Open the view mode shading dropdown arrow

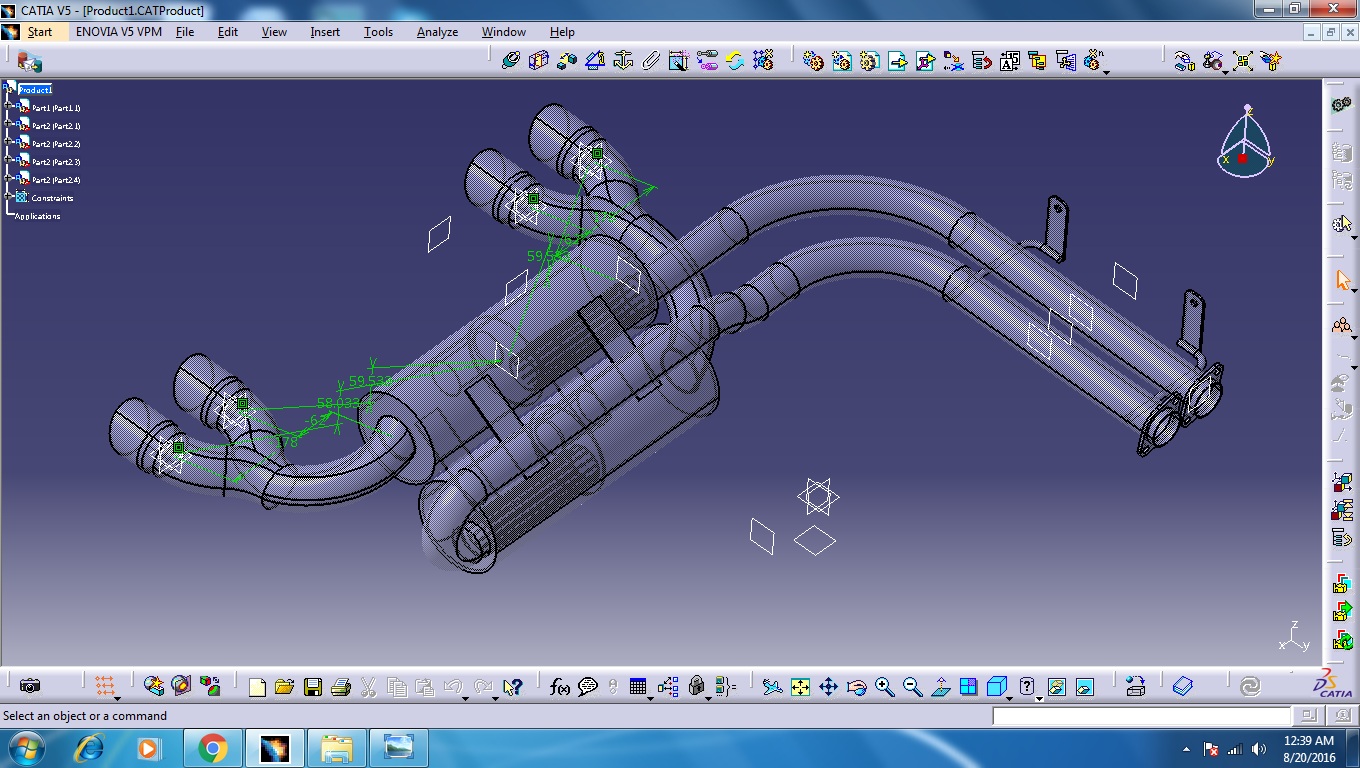pos(1010,696)
